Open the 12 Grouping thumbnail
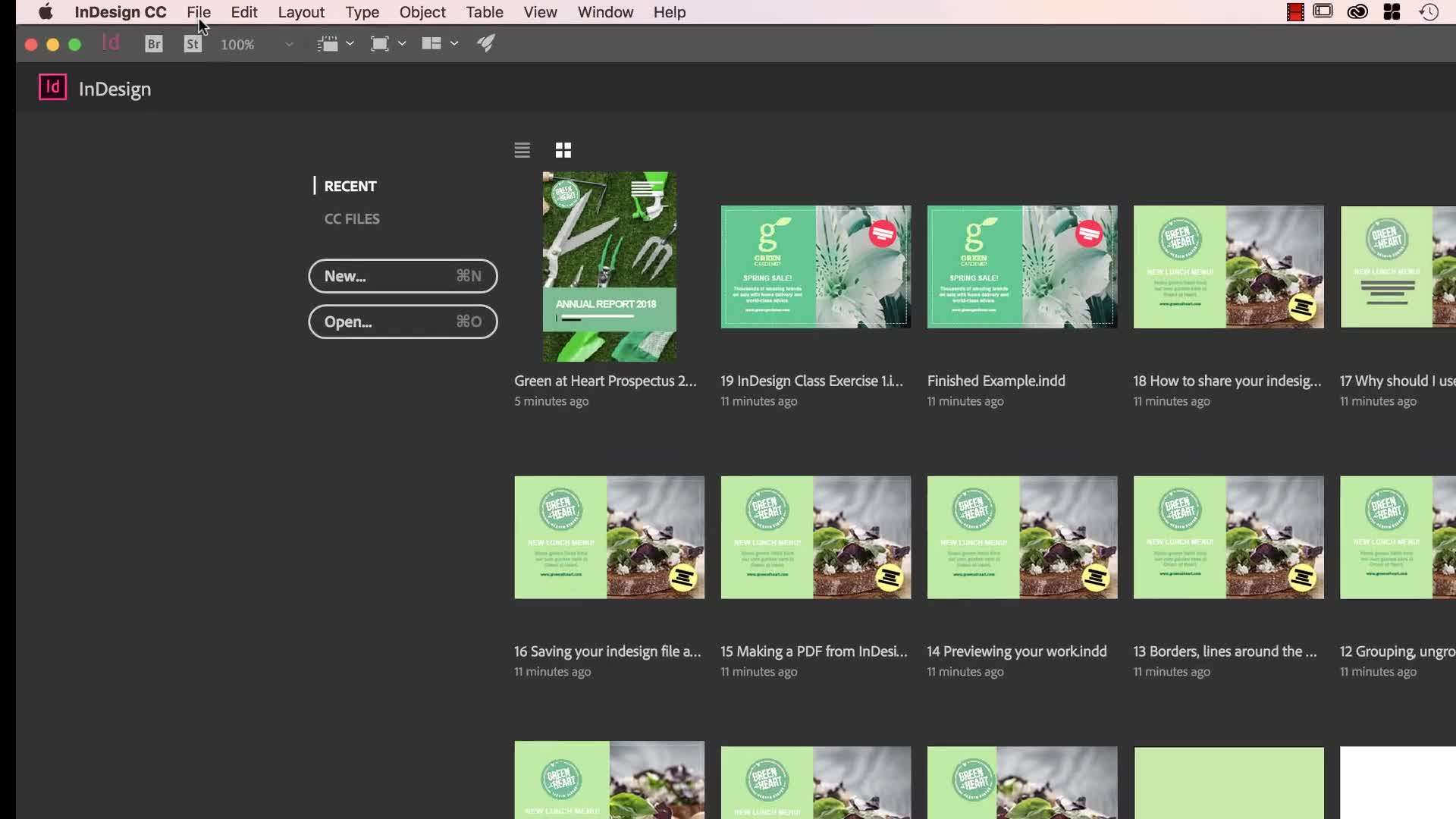1456x819 pixels. coord(1398,538)
